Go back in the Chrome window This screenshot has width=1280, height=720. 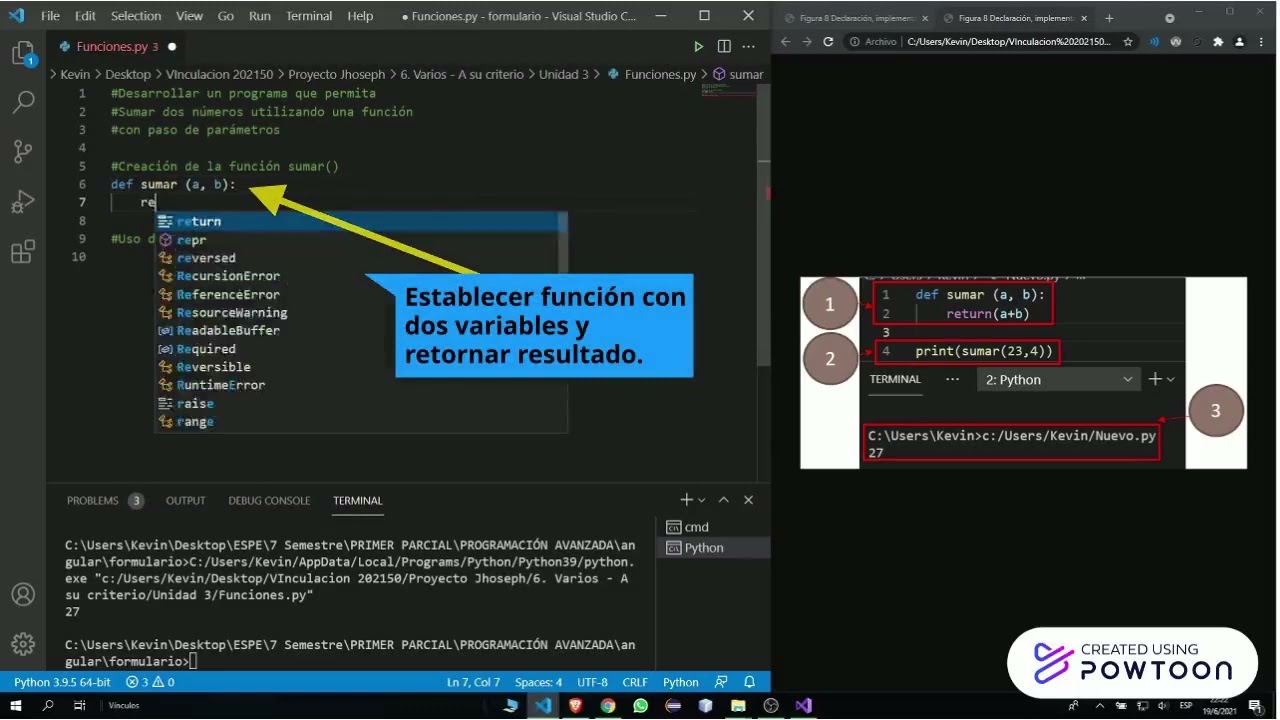(x=785, y=42)
